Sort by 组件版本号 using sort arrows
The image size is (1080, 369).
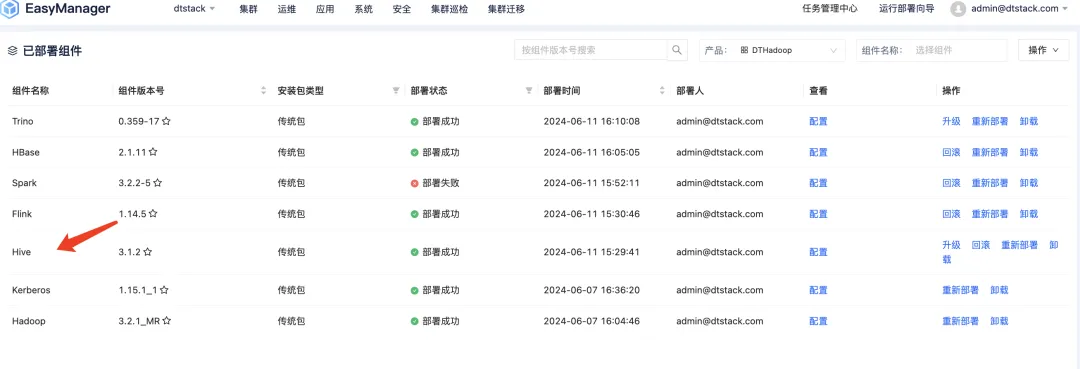point(263,91)
